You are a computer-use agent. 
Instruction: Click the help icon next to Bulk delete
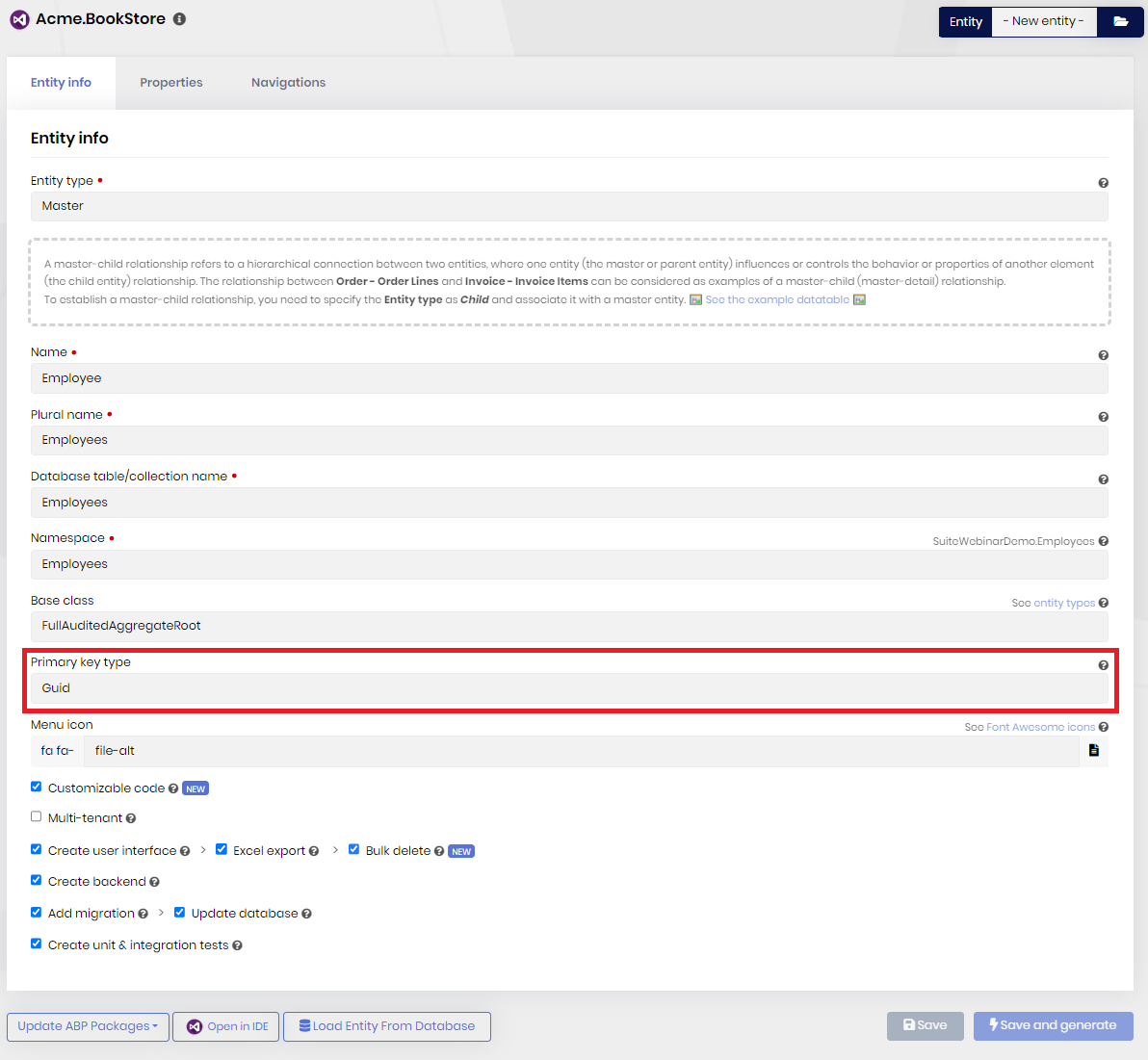[x=439, y=850]
